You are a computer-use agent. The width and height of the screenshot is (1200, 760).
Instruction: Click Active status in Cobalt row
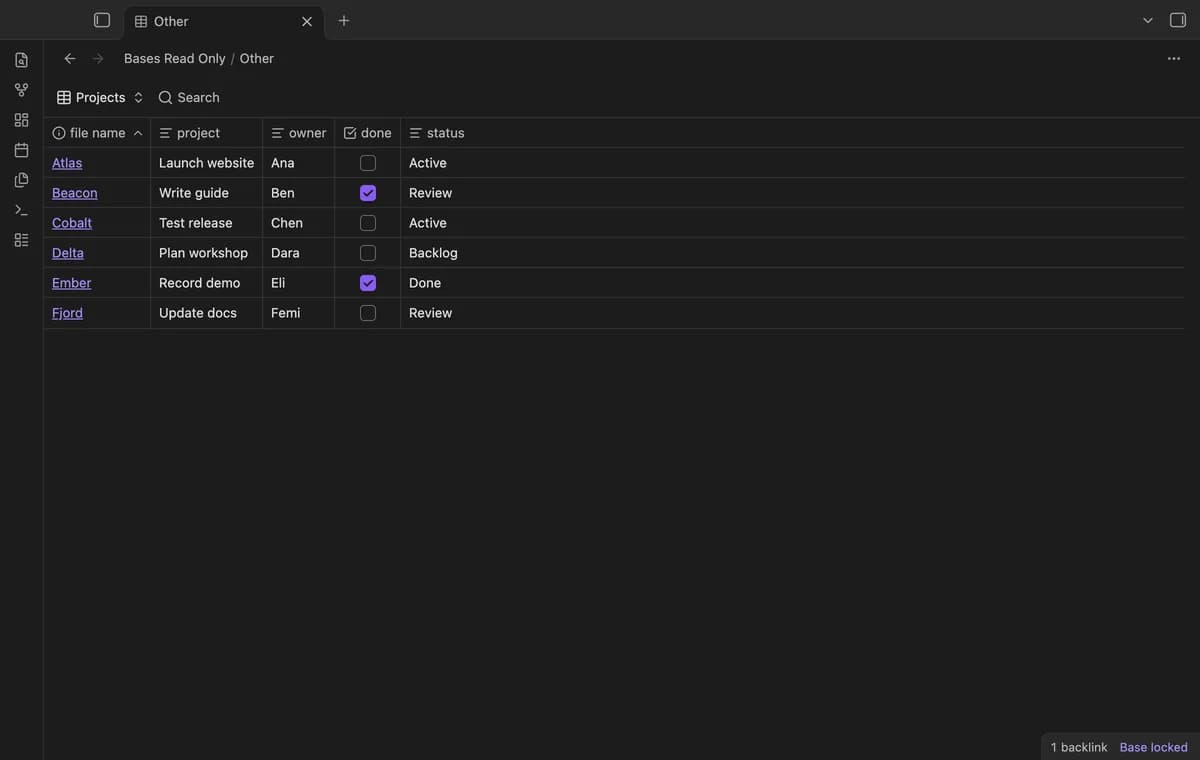pyautogui.click(x=428, y=223)
